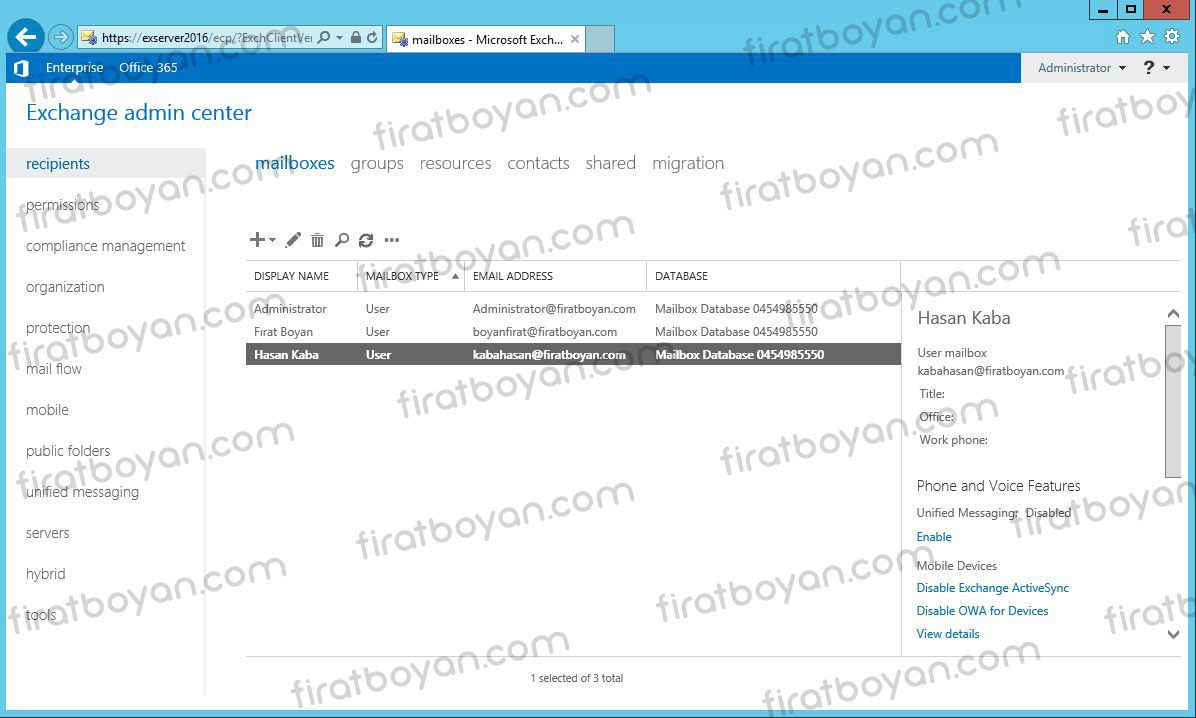Switch to the shared tab
Image resolution: width=1196 pixels, height=718 pixels.
[610, 163]
